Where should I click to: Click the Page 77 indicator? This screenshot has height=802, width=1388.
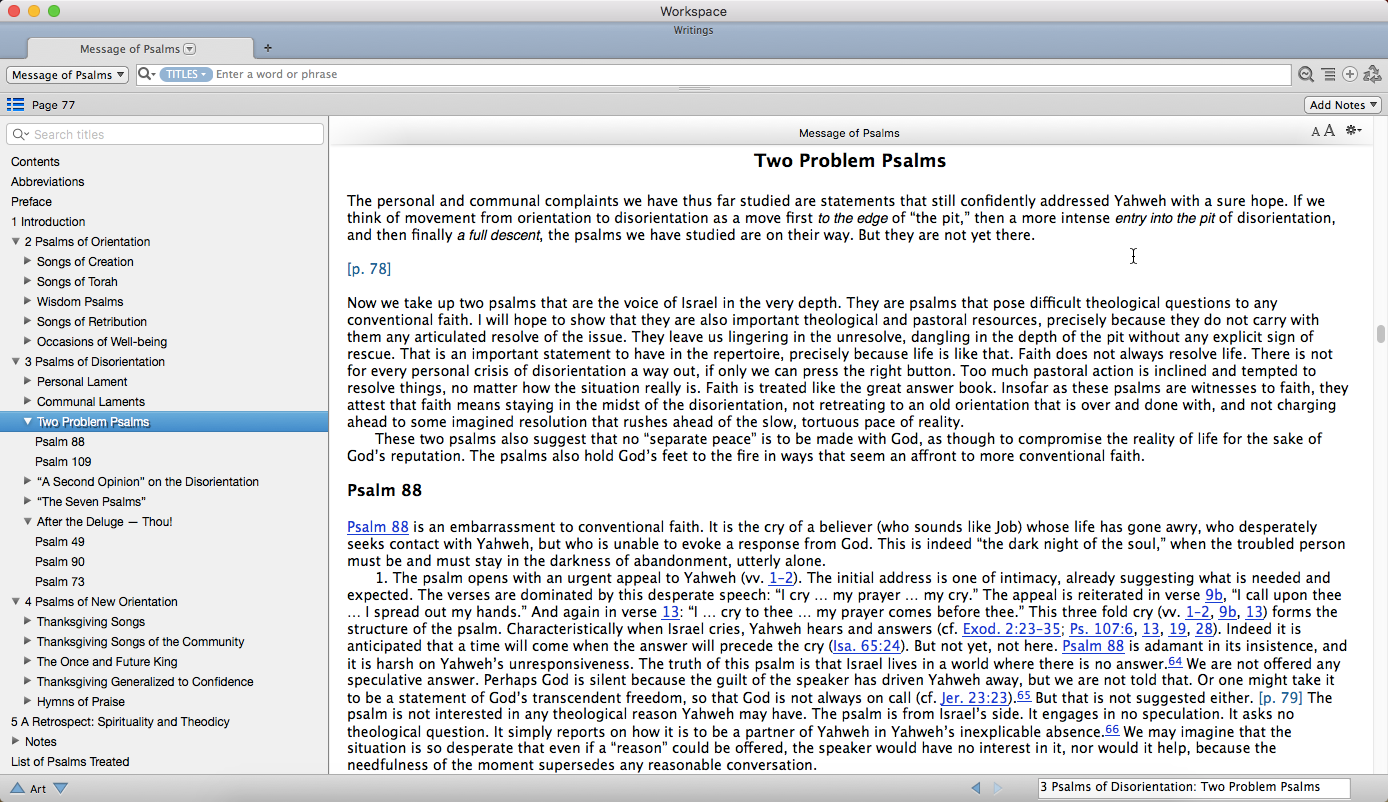[53, 105]
